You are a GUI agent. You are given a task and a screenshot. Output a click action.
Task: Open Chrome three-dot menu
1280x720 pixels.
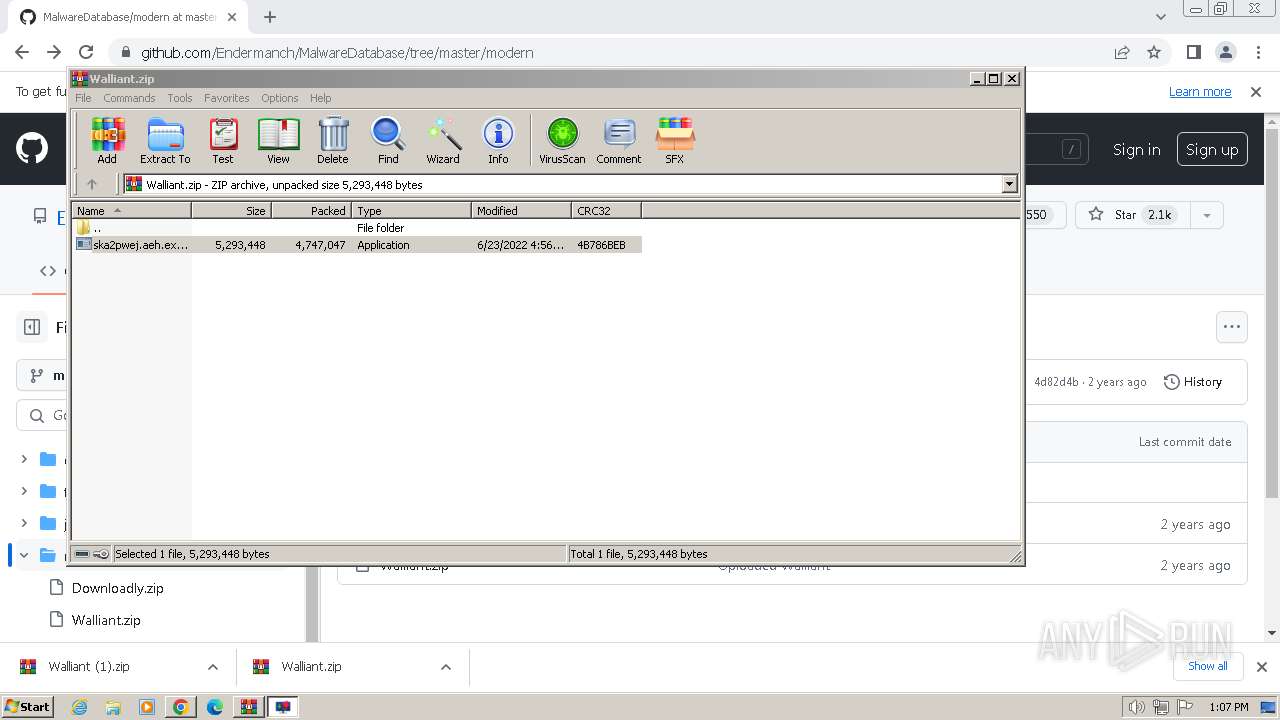pyautogui.click(x=1257, y=52)
